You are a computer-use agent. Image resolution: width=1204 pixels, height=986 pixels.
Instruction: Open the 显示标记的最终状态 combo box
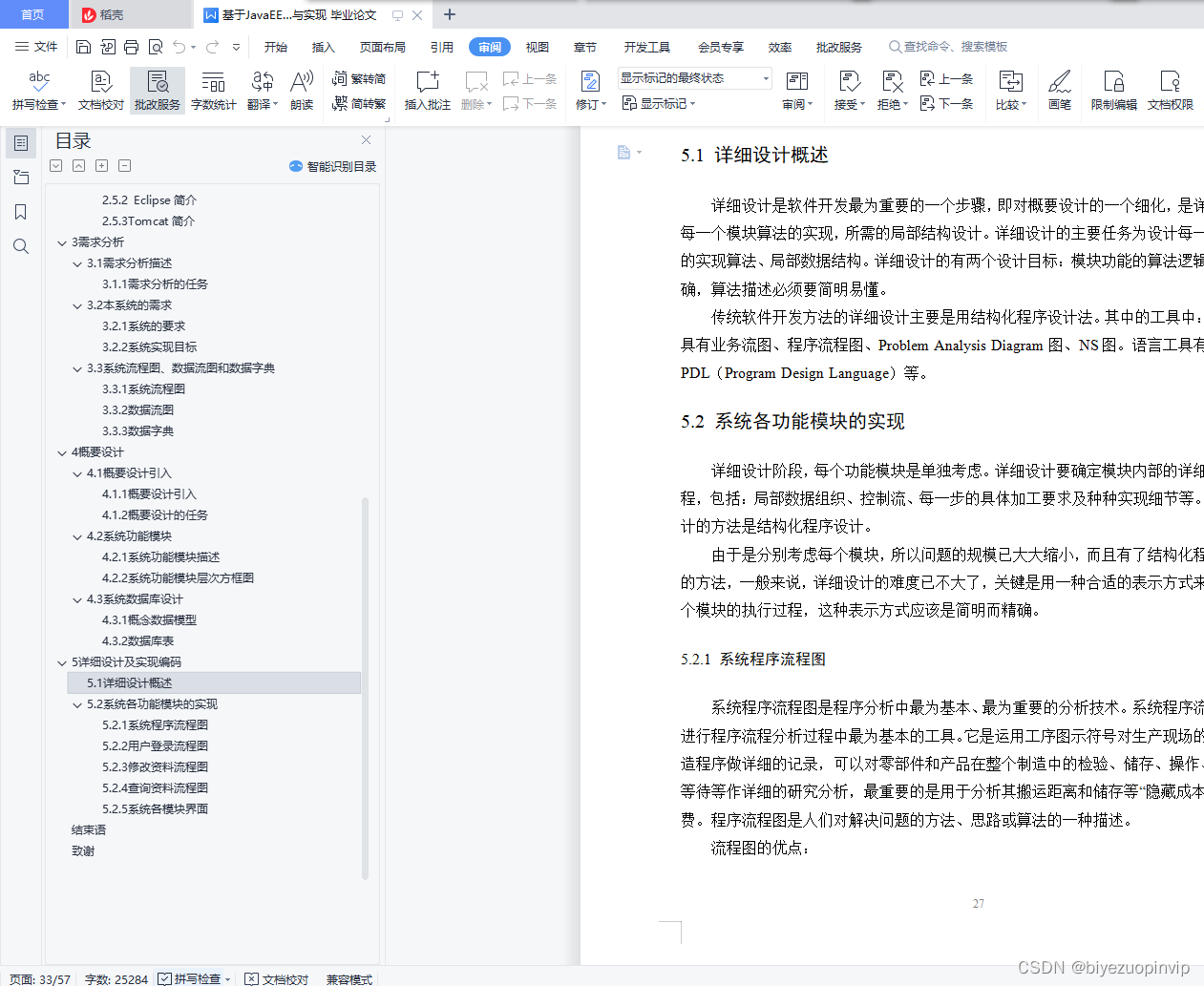pos(694,78)
